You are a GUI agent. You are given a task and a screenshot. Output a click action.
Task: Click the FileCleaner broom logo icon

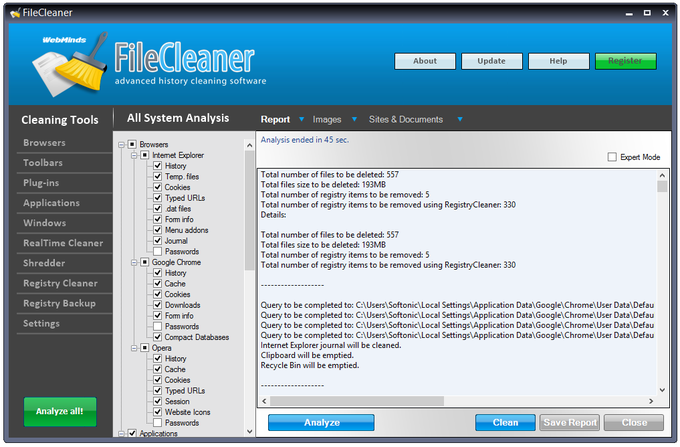70,64
